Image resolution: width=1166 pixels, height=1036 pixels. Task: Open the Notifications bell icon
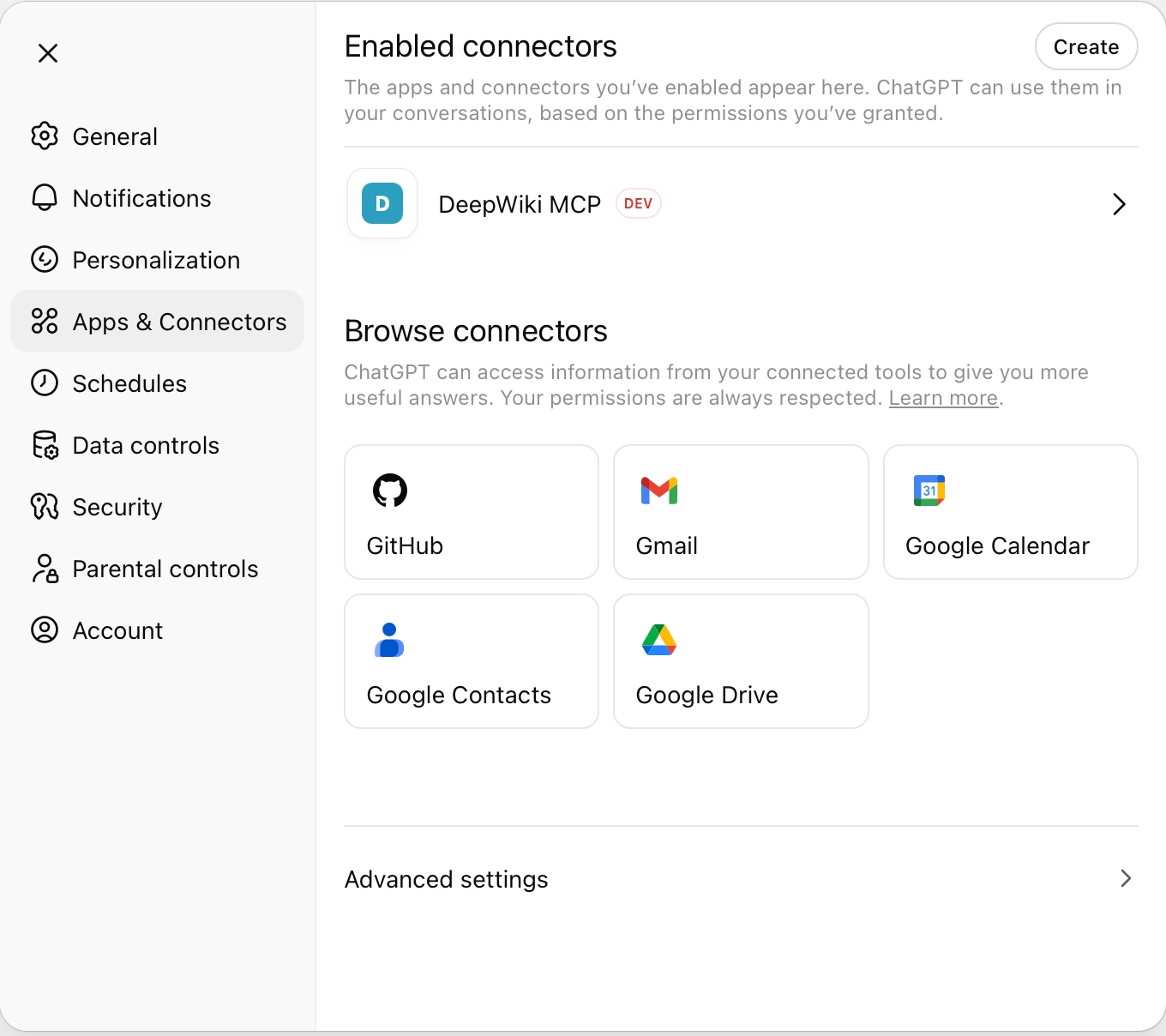[45, 197]
